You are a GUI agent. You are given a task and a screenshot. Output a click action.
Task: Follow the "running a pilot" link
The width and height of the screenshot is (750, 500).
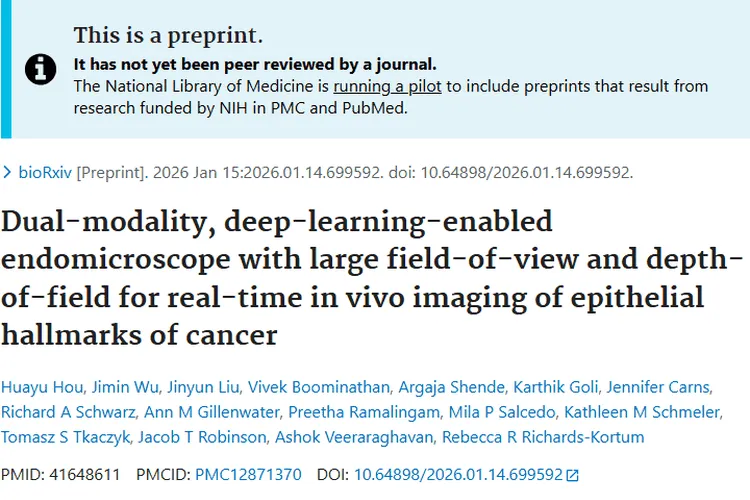click(388, 86)
